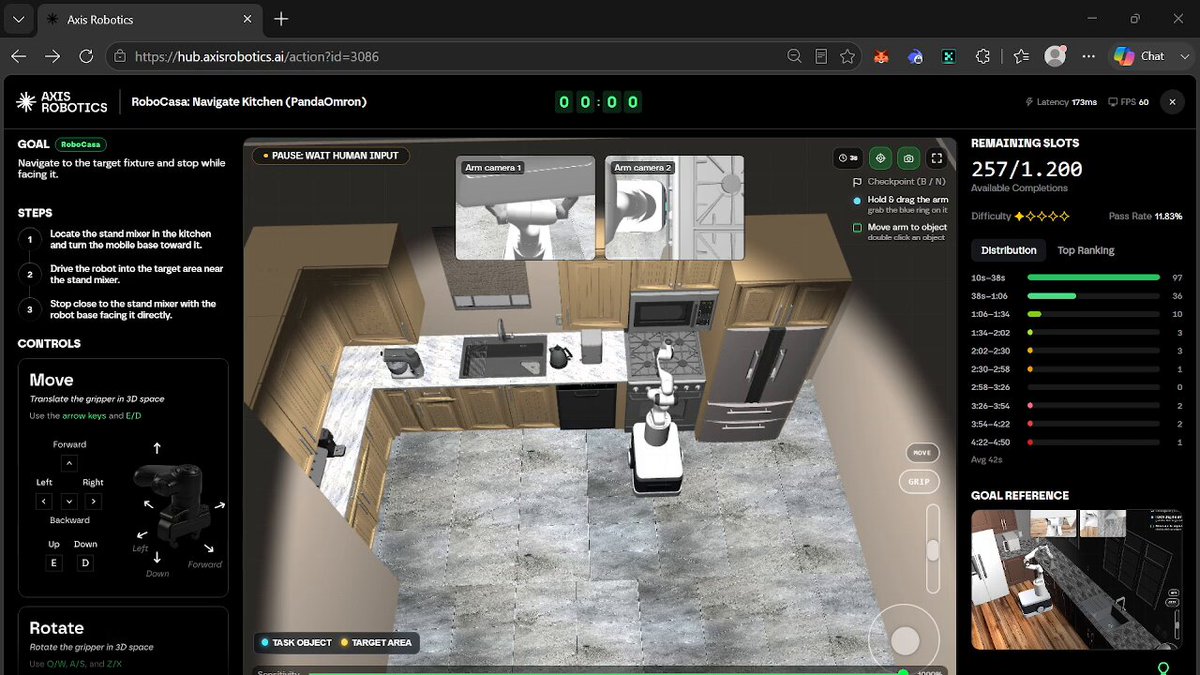Open the immersive reader icon
The image size is (1200, 675).
[821, 56]
